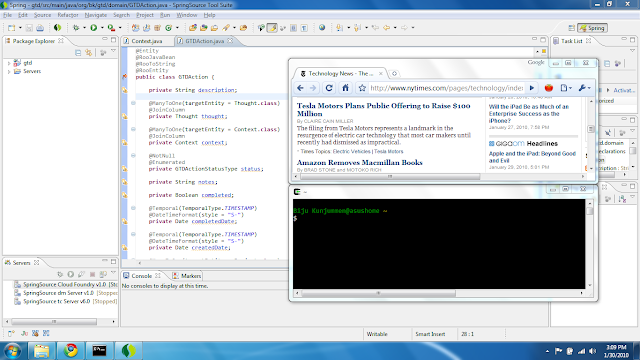The width and height of the screenshot is (640, 360).
Task: Open Chrome from the Windows taskbar
Action: (x=71, y=350)
